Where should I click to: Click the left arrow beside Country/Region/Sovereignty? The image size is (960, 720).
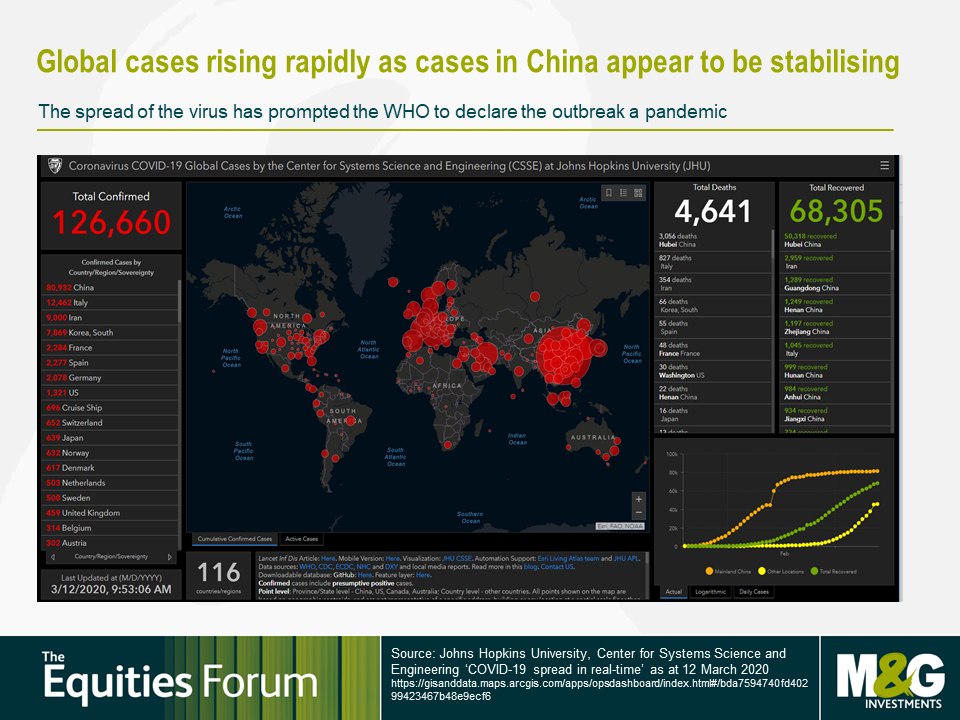(x=53, y=557)
